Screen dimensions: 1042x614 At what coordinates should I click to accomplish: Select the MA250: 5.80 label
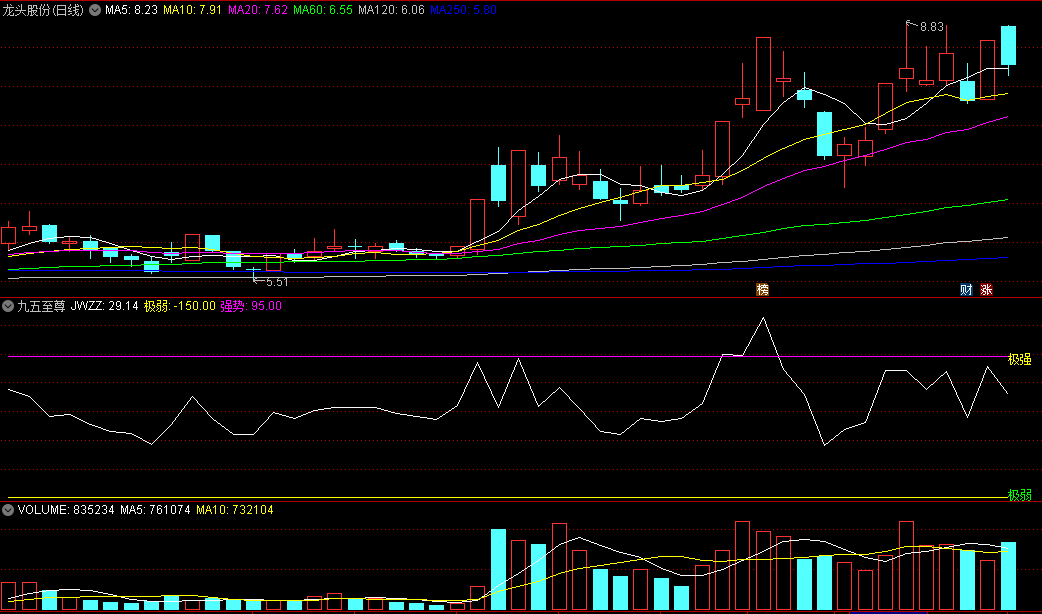463,10
